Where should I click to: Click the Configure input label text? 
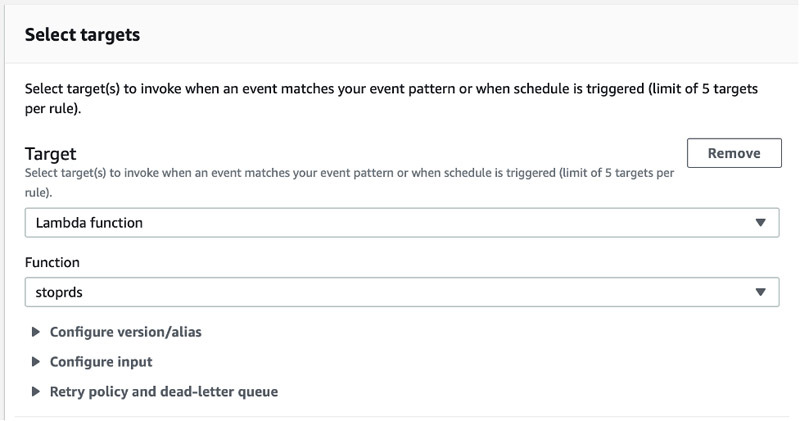[100, 362]
